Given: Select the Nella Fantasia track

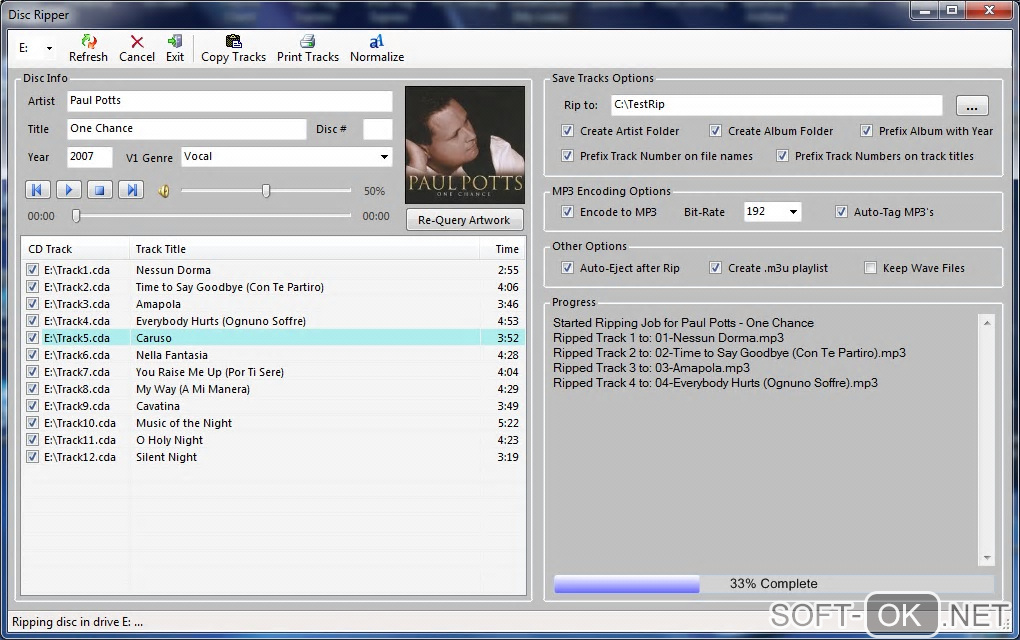Looking at the screenshot, I should click(273, 354).
